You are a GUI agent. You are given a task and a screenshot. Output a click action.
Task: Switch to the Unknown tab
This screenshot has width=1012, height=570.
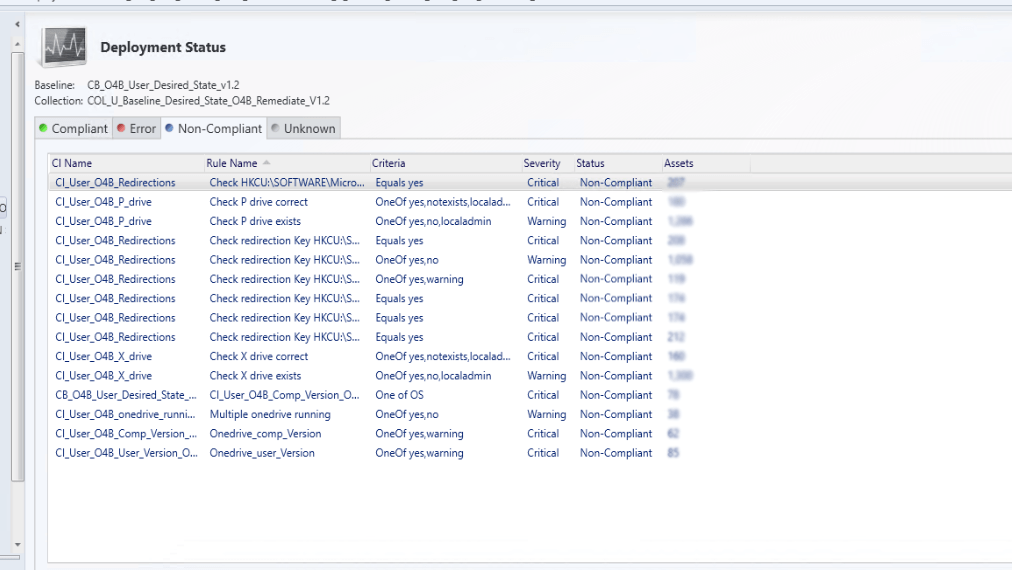(303, 128)
